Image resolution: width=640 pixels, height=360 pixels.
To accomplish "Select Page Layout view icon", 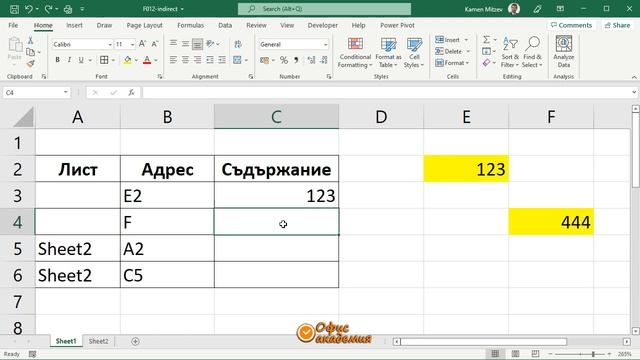I will coord(516,353).
